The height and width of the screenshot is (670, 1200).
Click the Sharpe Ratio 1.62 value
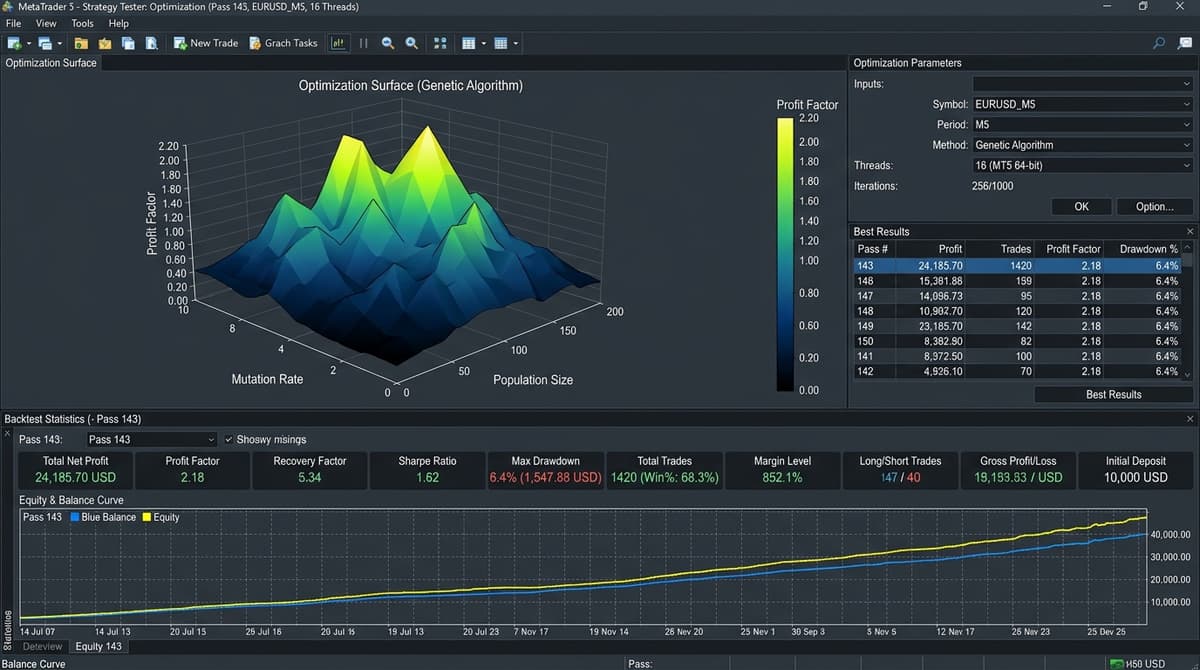(x=427, y=478)
